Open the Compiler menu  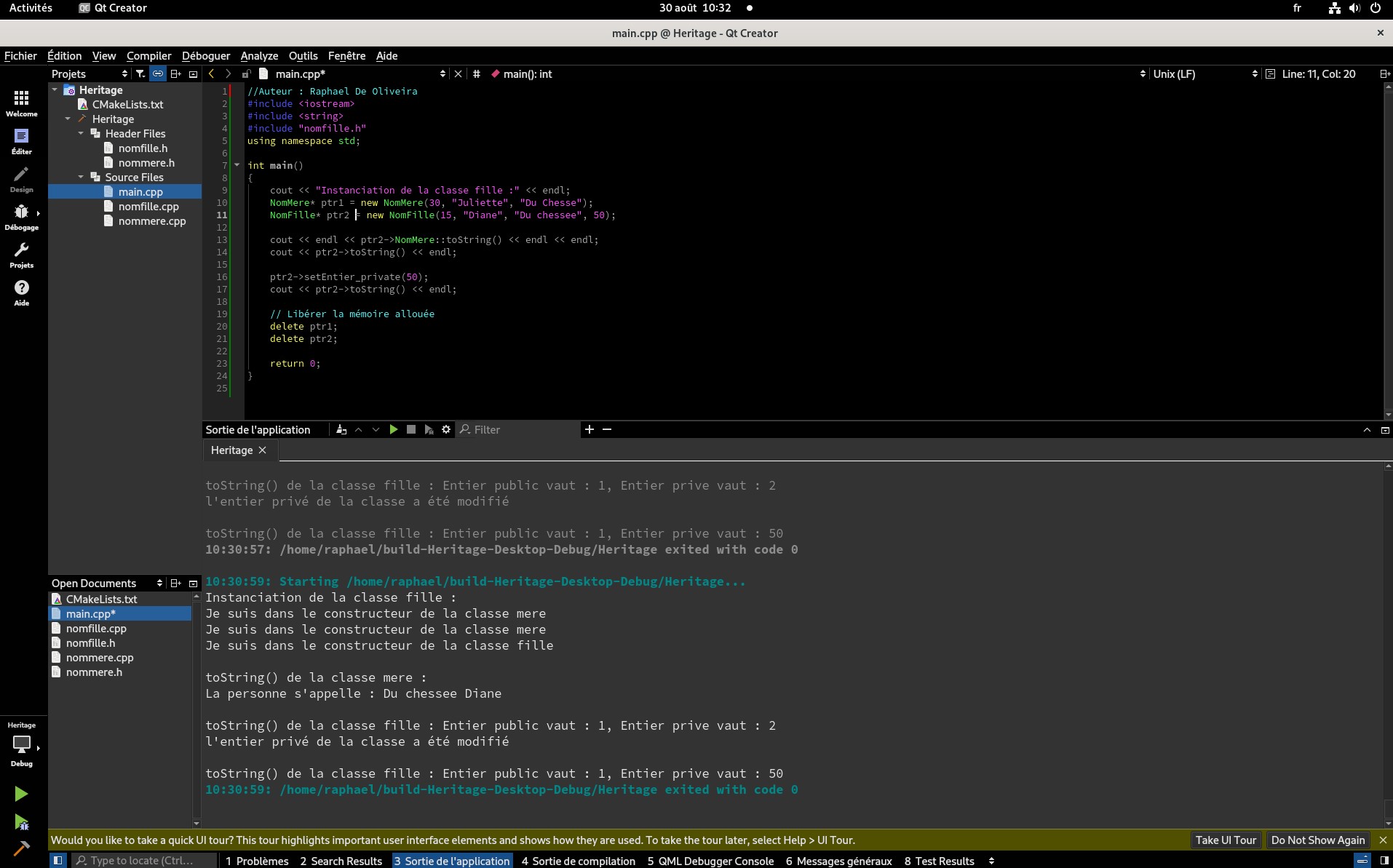click(148, 55)
